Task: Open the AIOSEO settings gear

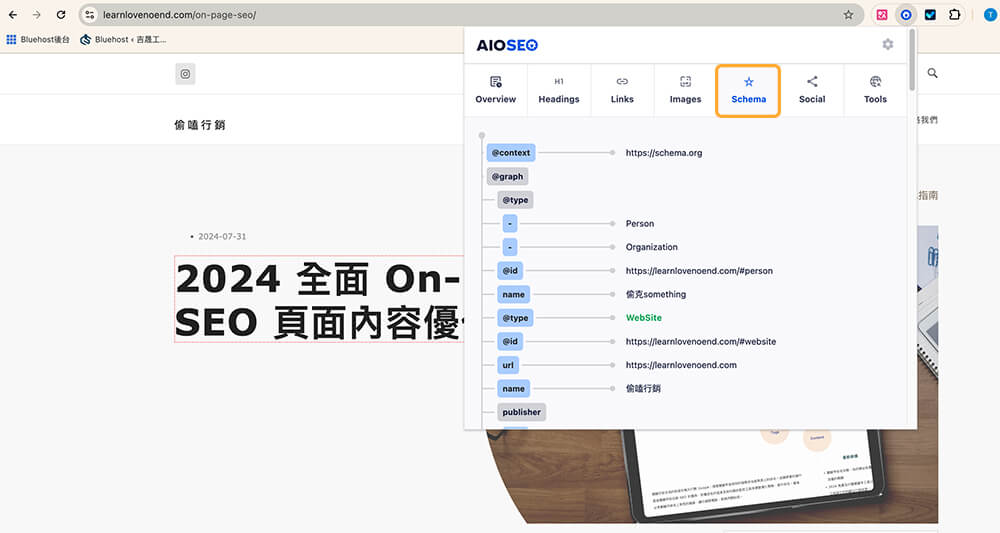Action: (x=888, y=44)
